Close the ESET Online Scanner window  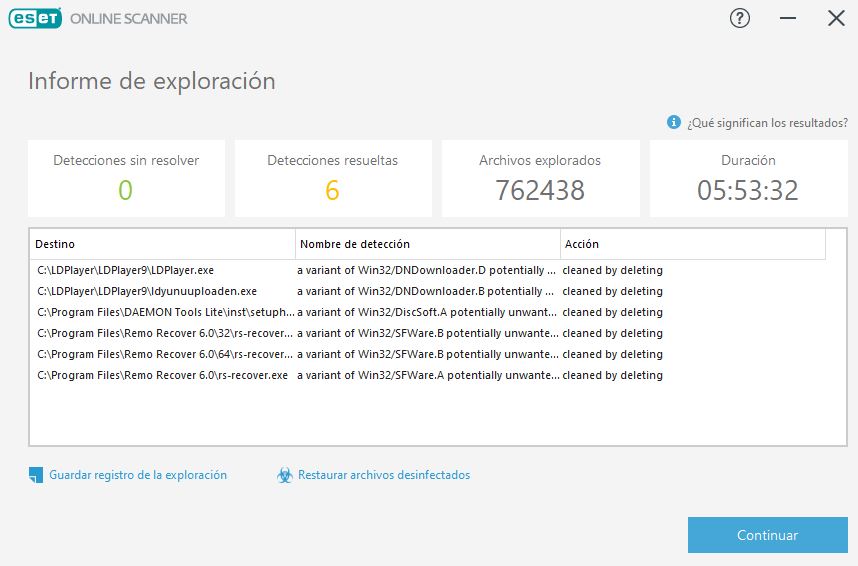pyautogui.click(x=836, y=18)
